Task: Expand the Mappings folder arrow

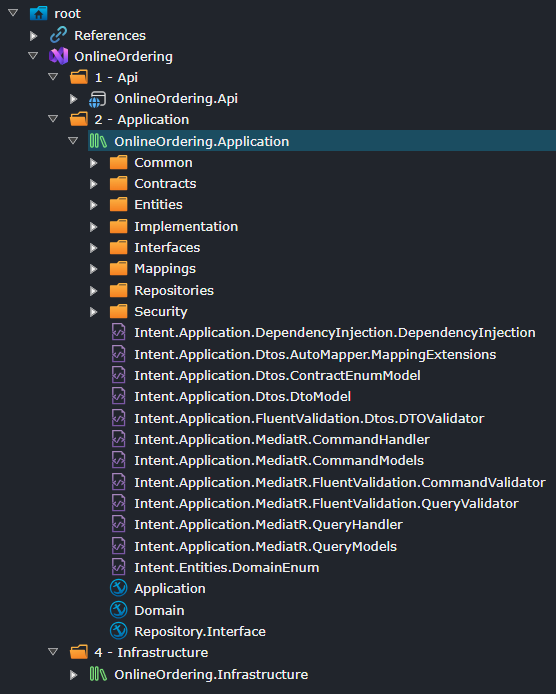Action: pyautogui.click(x=93, y=269)
